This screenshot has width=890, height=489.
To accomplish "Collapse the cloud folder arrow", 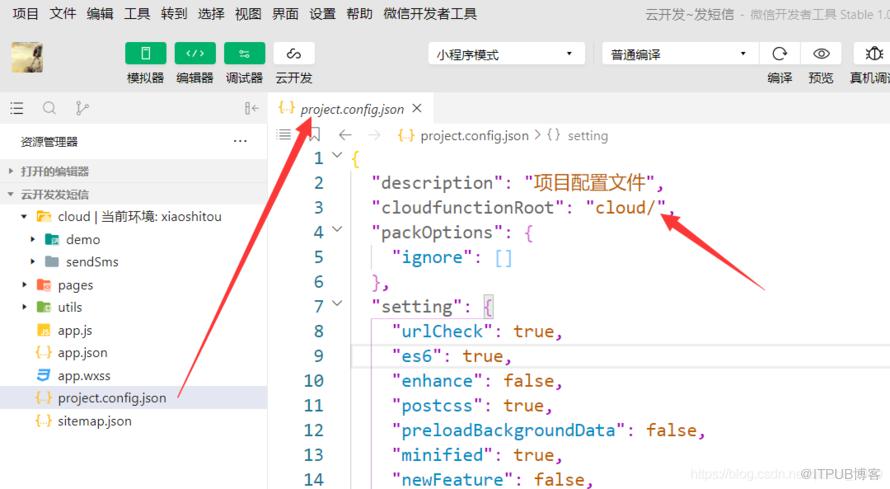I will tap(24, 217).
